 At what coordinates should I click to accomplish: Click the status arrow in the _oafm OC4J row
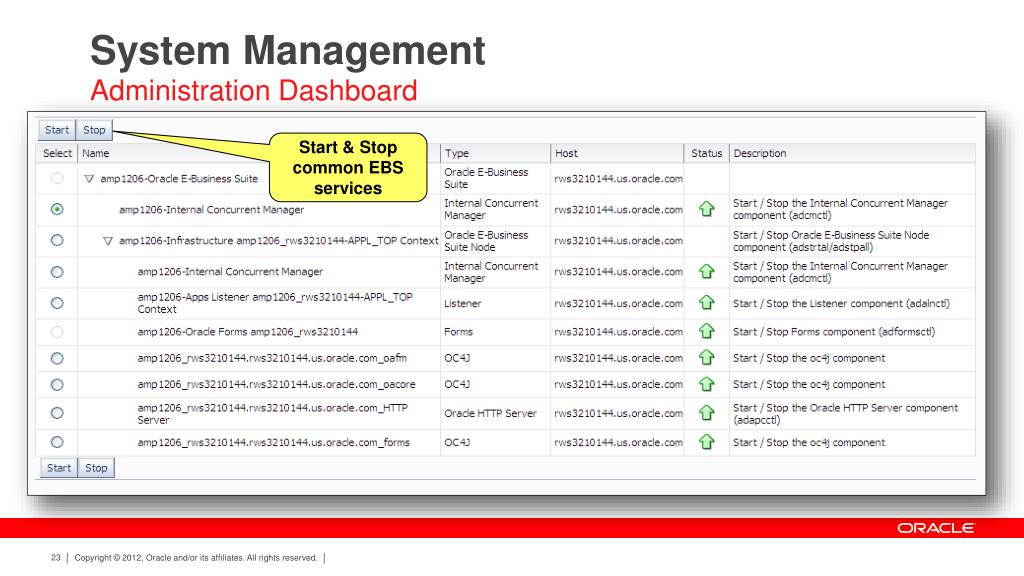tap(706, 358)
